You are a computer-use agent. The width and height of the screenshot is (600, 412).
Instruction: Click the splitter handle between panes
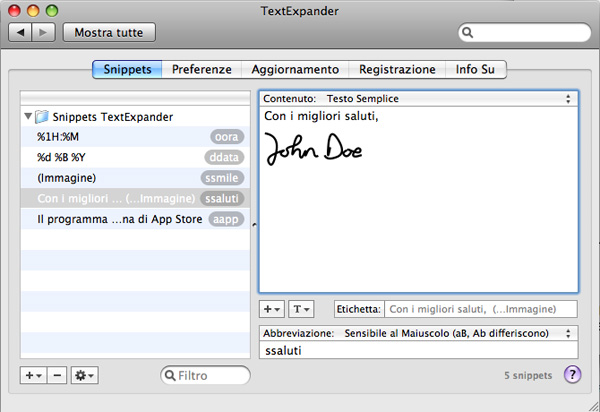pos(254,225)
